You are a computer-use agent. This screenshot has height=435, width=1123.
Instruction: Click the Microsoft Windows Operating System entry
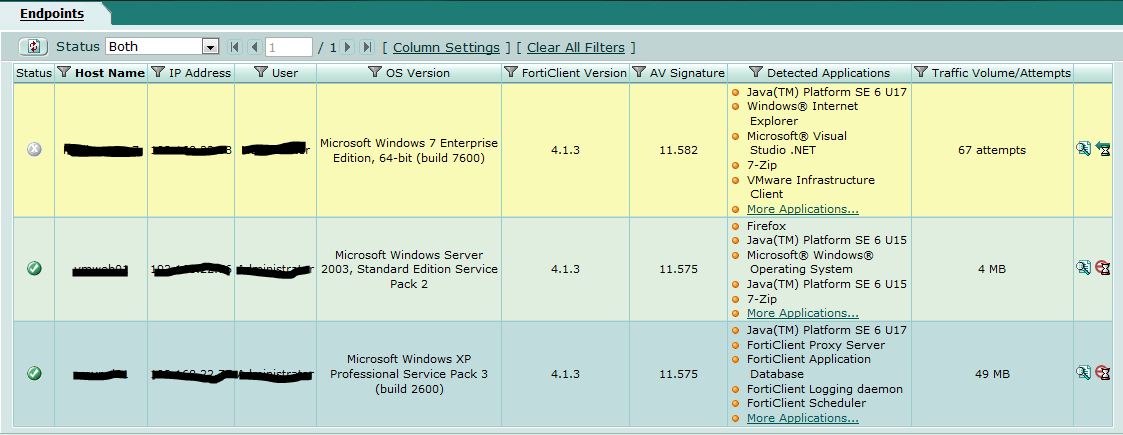810,262
